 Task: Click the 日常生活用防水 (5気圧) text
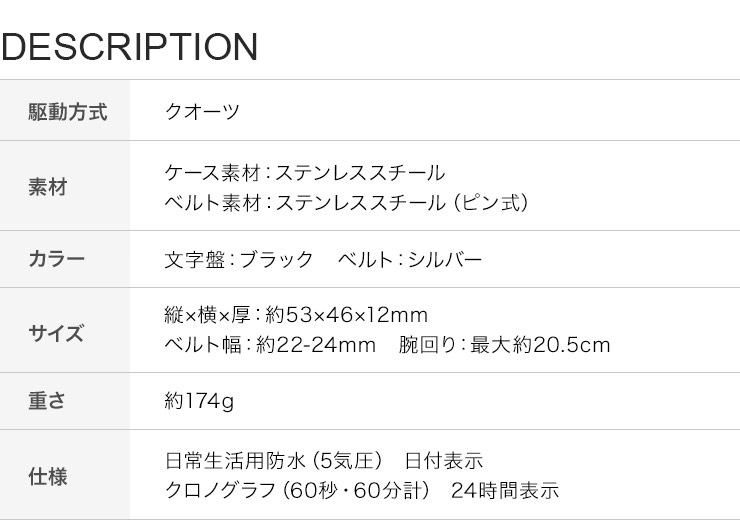click(x=274, y=461)
